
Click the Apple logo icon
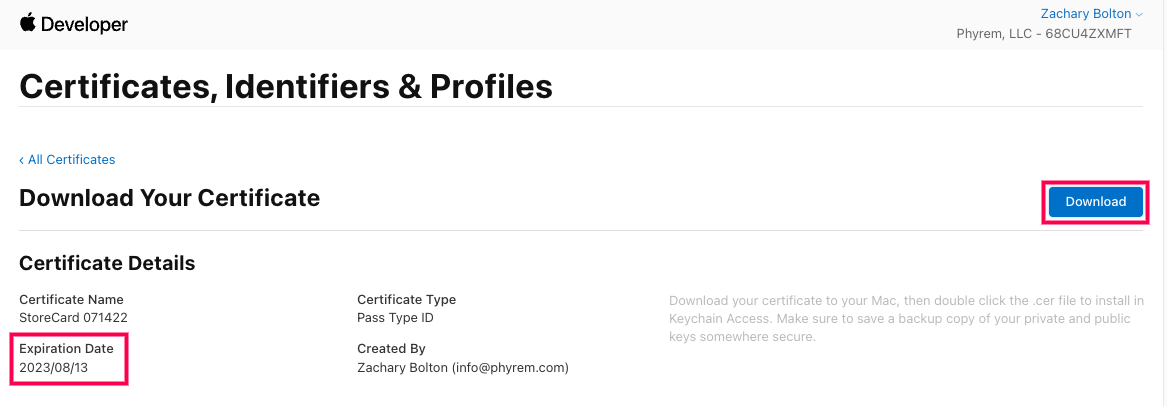[27, 23]
